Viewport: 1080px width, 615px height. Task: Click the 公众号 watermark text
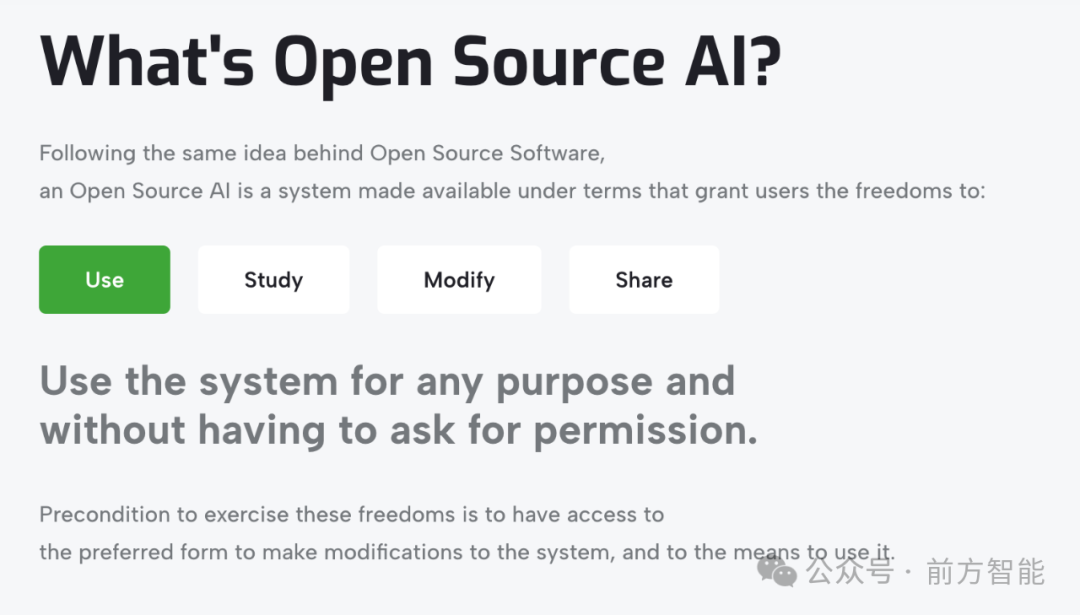point(850,571)
